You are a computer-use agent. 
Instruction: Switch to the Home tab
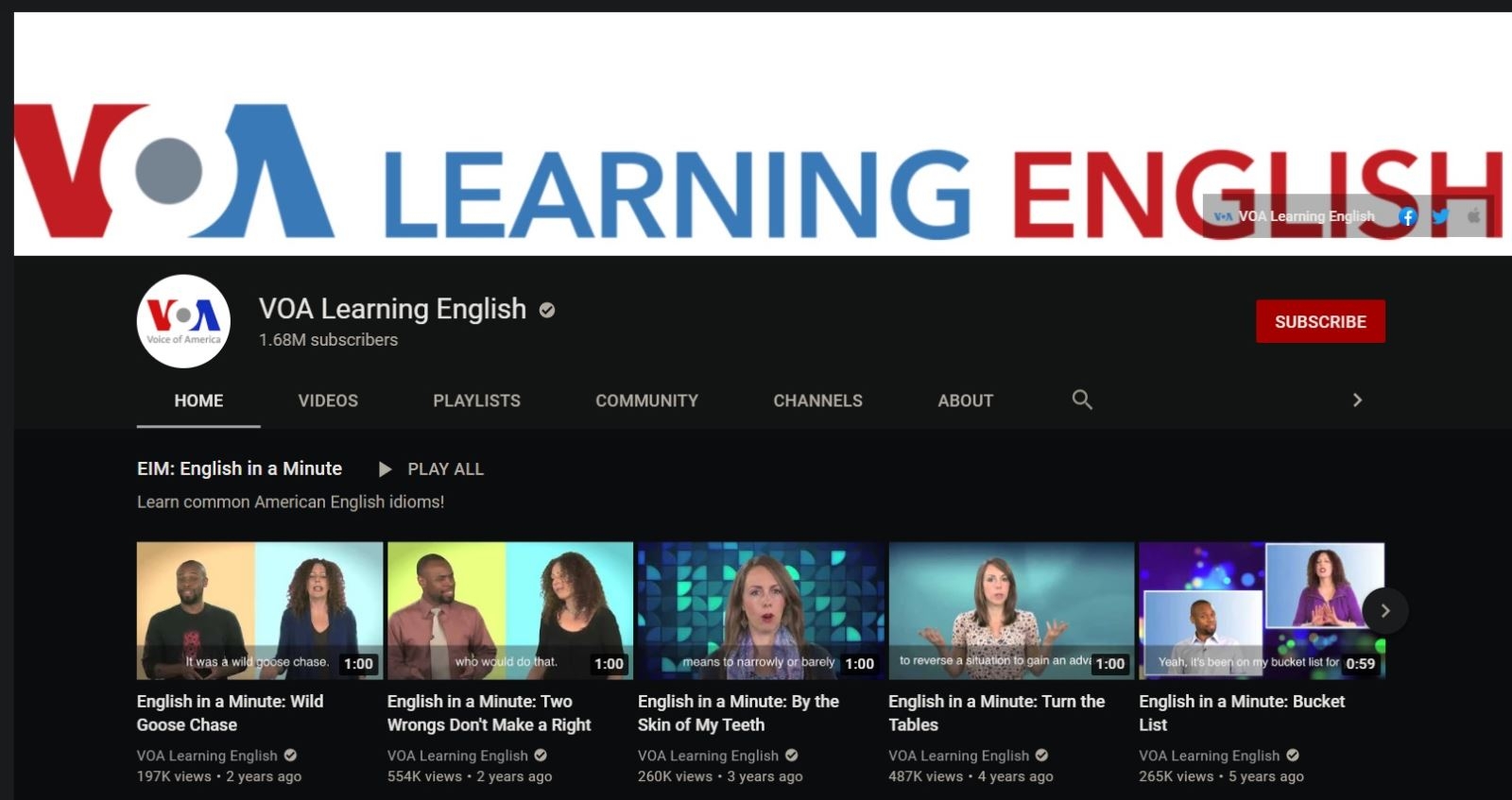point(198,400)
